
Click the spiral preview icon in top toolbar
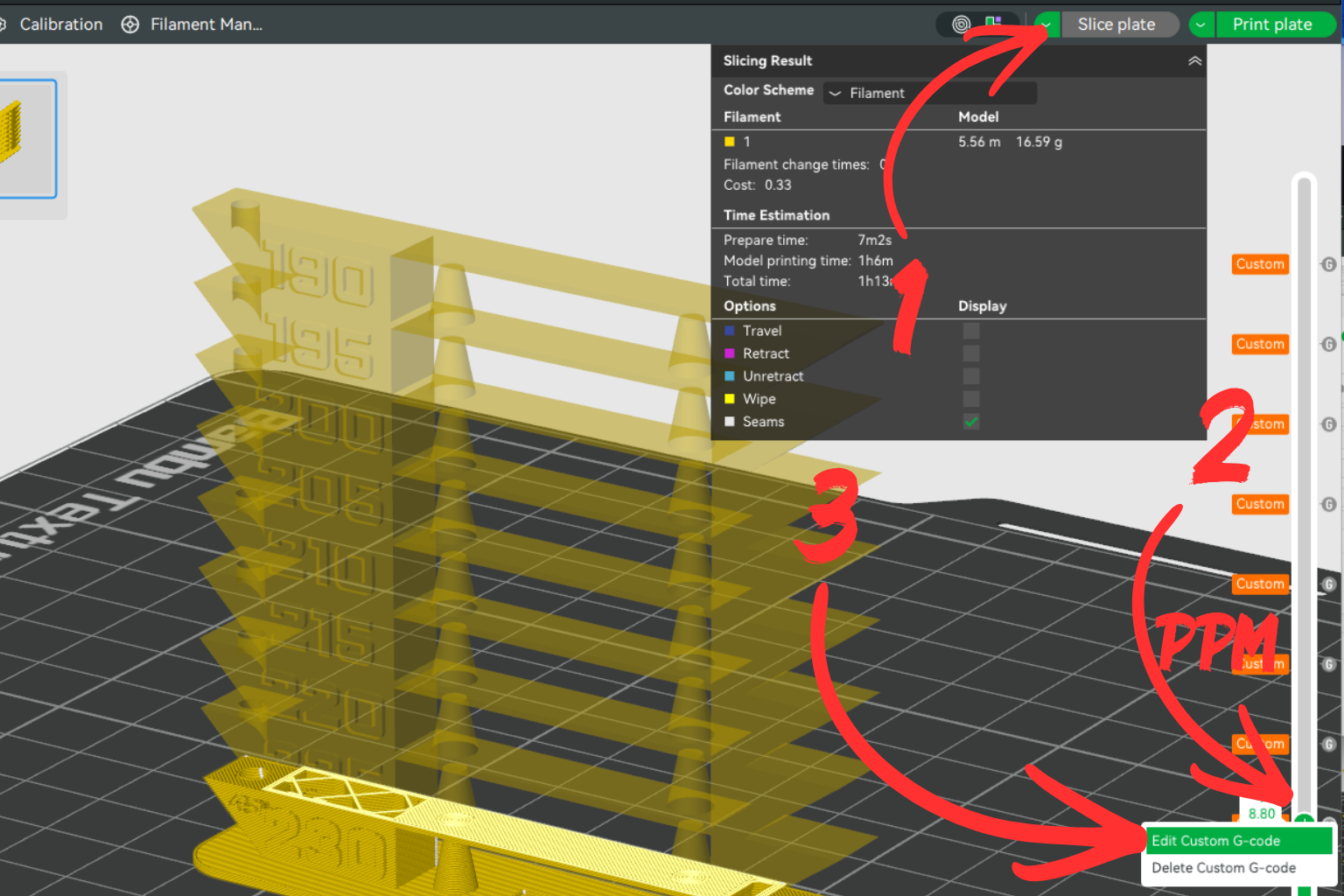coord(961,24)
